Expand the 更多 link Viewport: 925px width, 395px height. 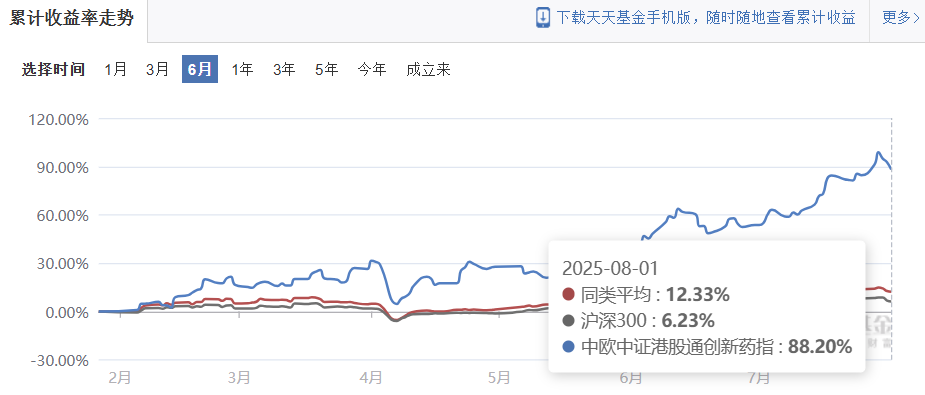click(900, 18)
